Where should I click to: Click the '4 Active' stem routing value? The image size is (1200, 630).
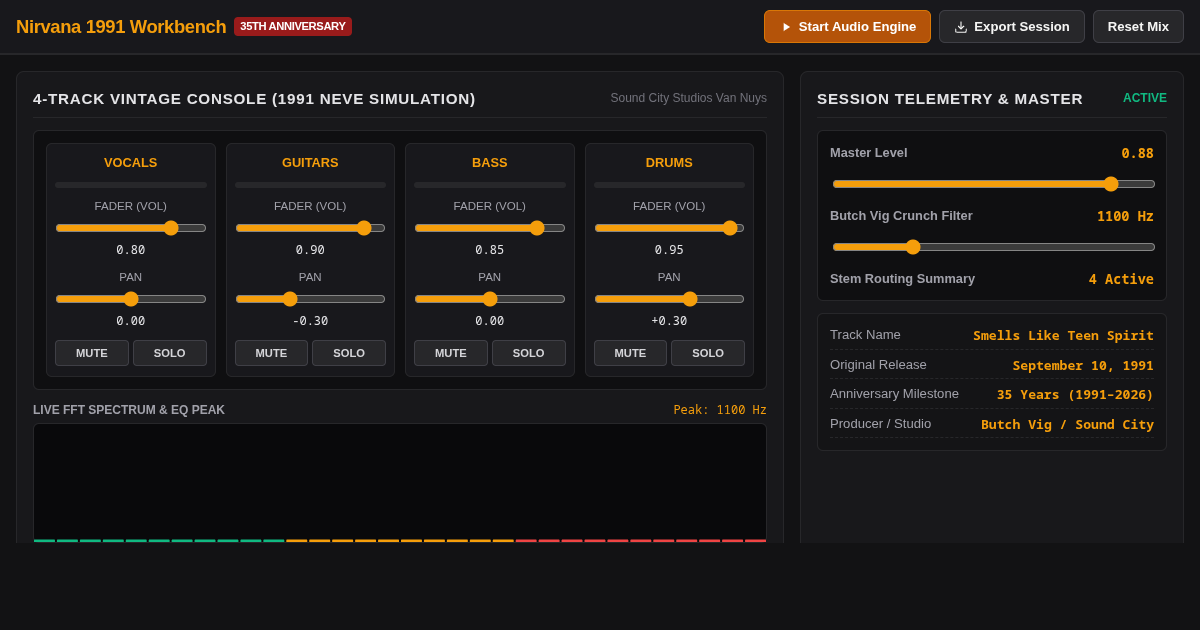1121,279
